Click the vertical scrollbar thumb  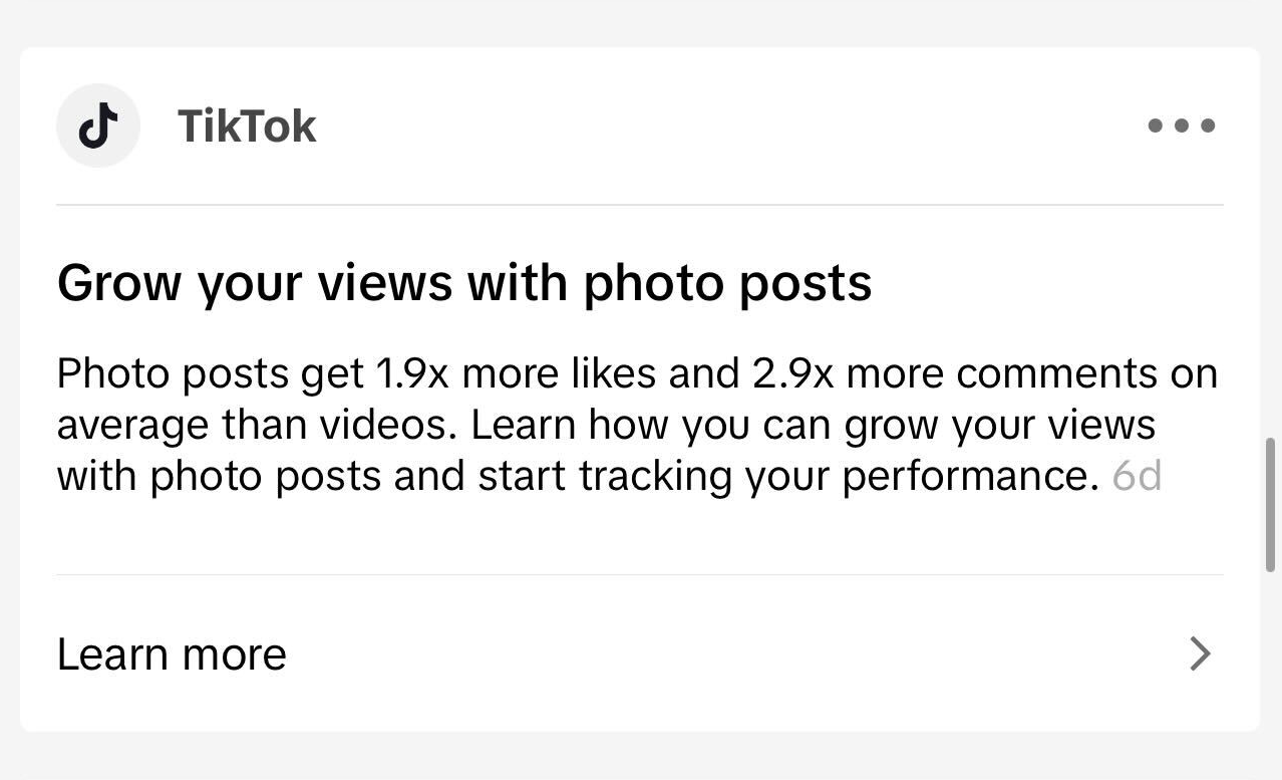[x=1271, y=504]
